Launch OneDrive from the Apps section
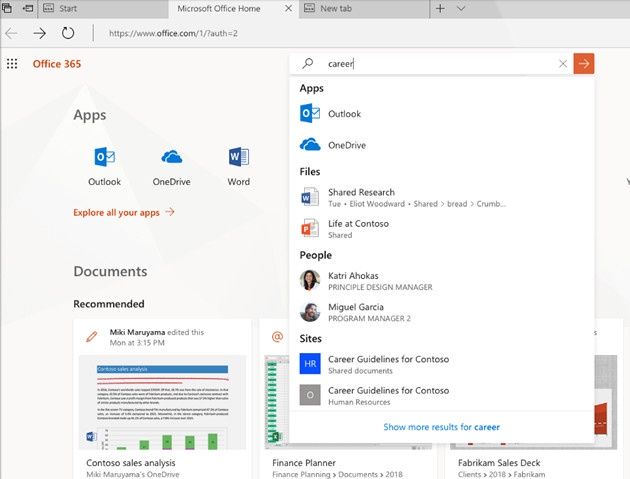This screenshot has width=630, height=479. coord(172,166)
